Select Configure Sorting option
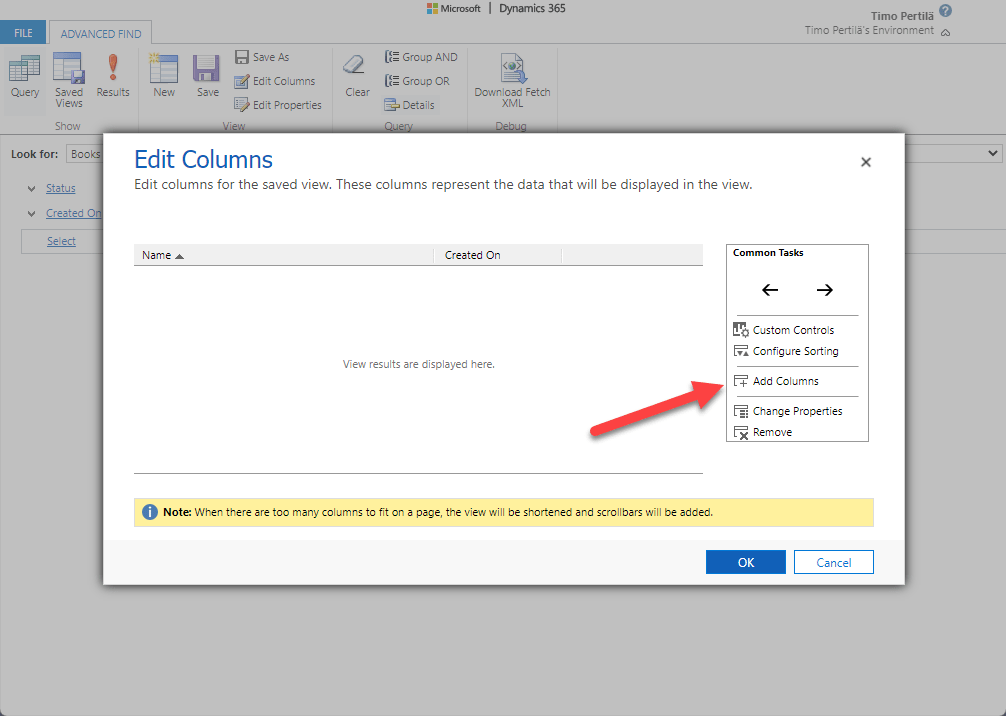Screen dimensions: 1006x716 coord(795,351)
